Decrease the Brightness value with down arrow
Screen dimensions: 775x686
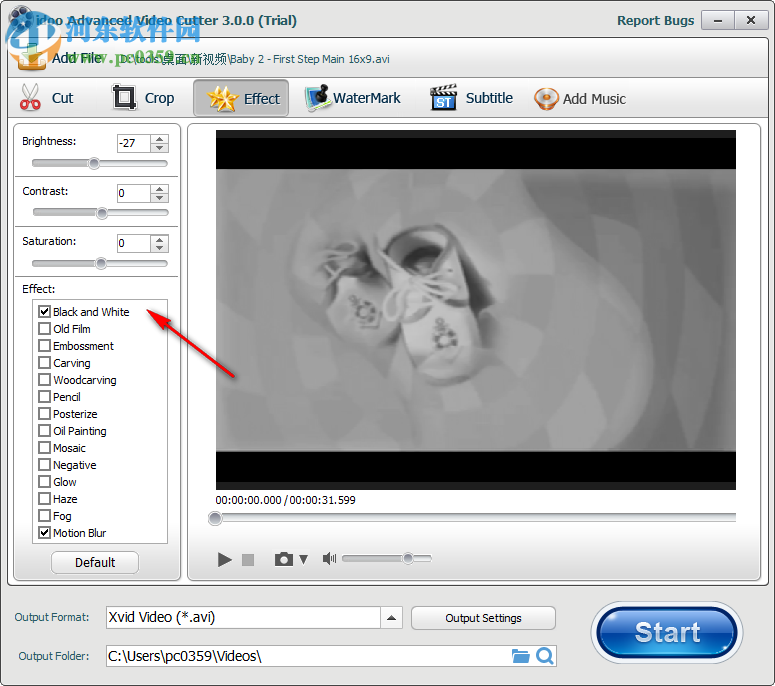coord(159,148)
